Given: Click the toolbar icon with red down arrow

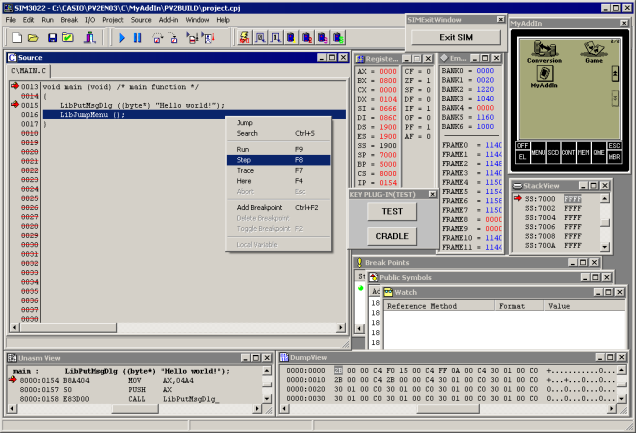Looking at the screenshot, I should pyautogui.click(x=208, y=38).
